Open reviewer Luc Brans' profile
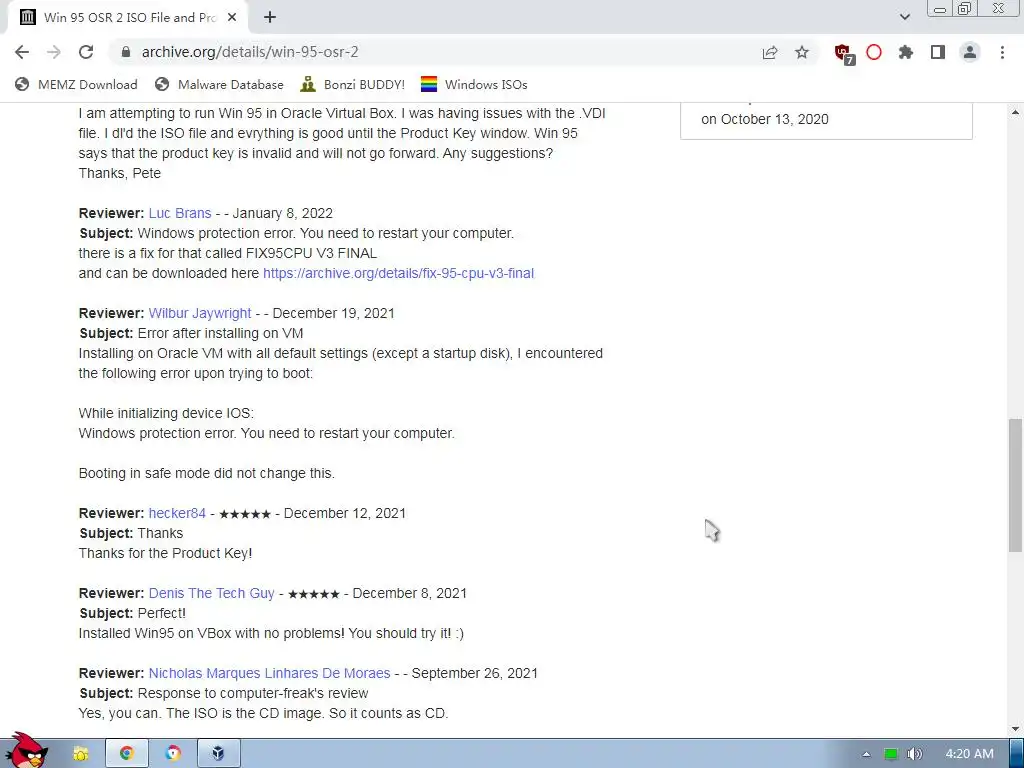This screenshot has height=768, width=1024. click(x=180, y=214)
